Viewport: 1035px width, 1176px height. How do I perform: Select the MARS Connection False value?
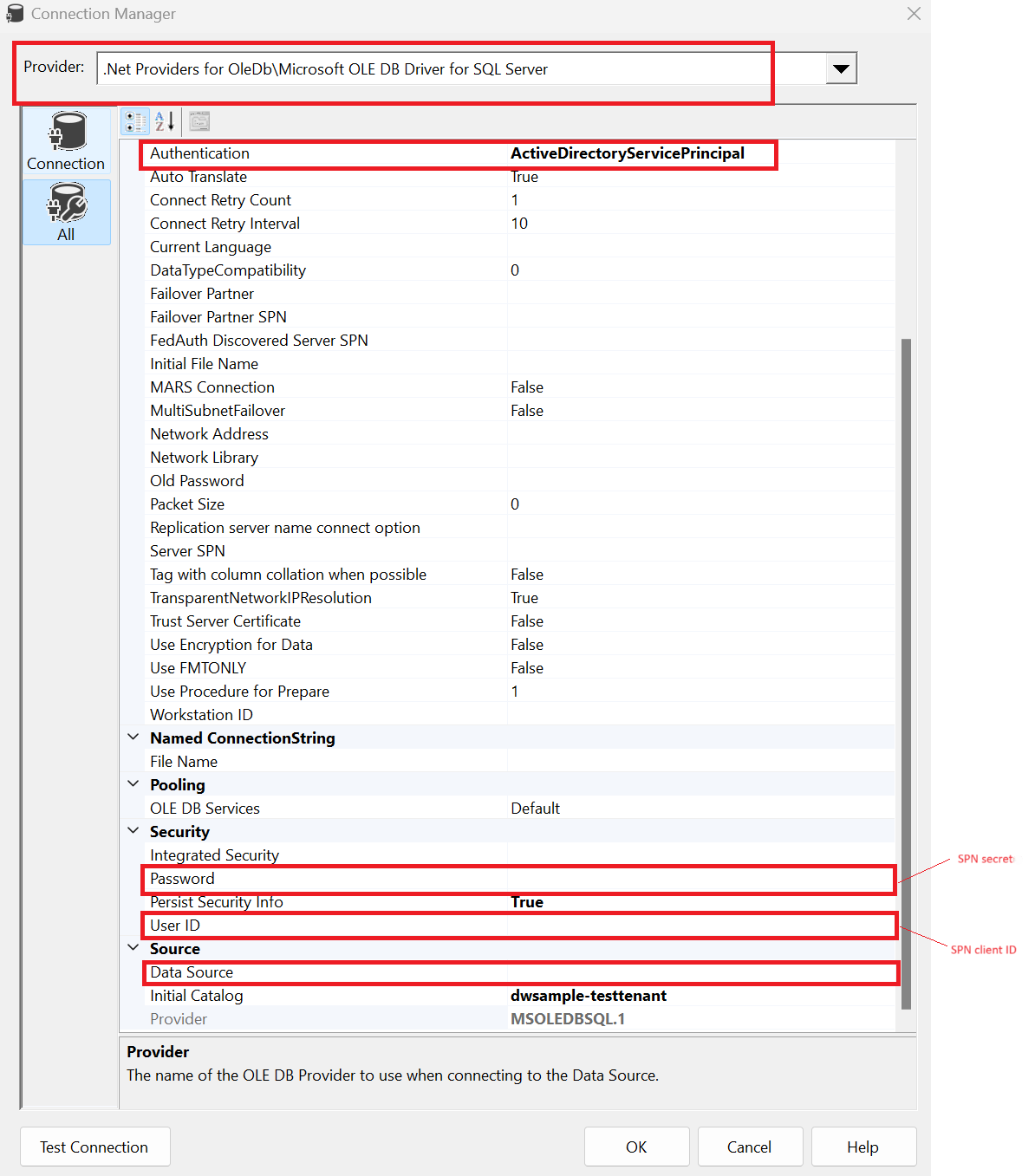coord(527,387)
